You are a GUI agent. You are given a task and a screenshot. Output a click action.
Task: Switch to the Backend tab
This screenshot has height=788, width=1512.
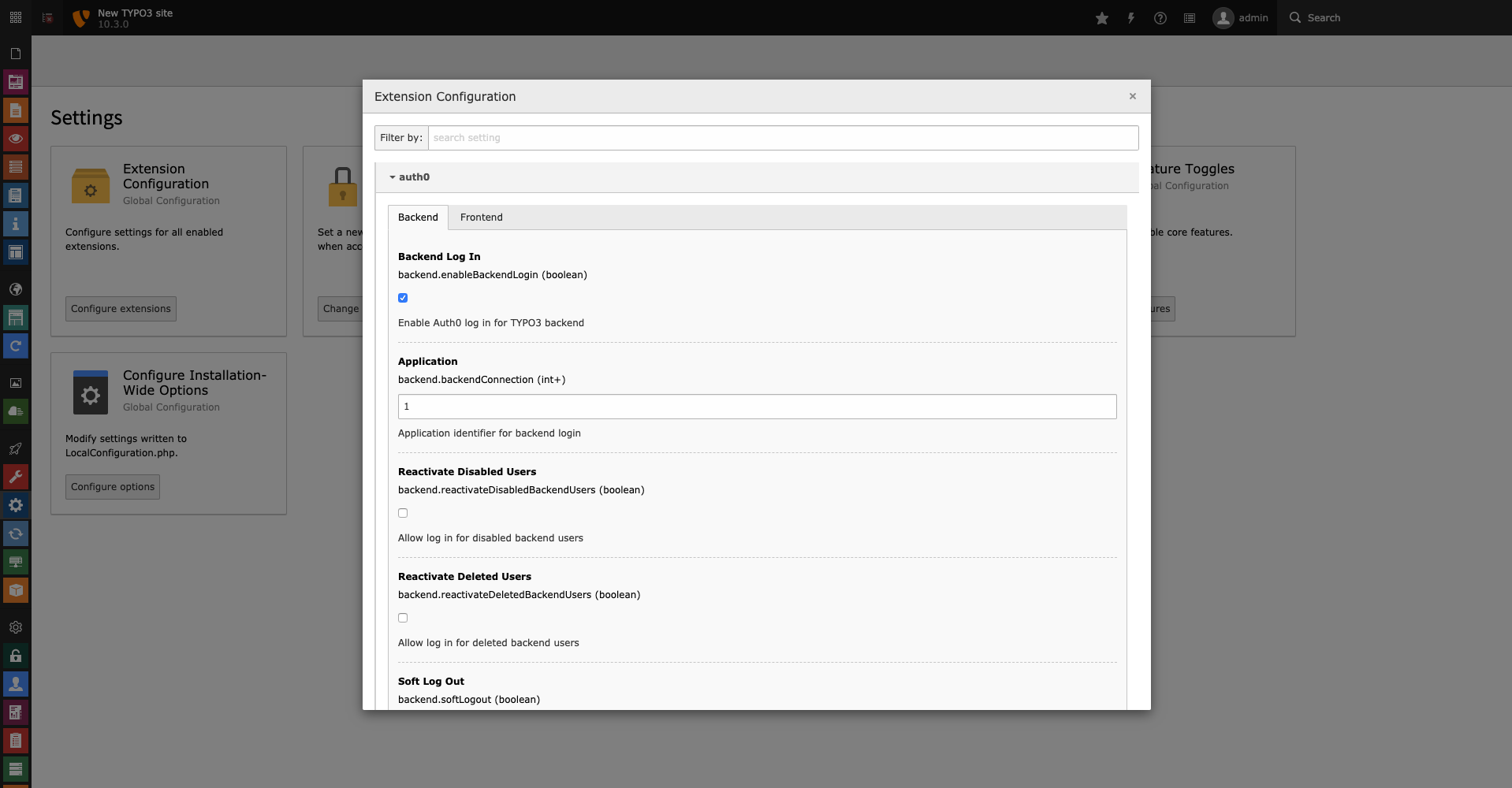(418, 217)
